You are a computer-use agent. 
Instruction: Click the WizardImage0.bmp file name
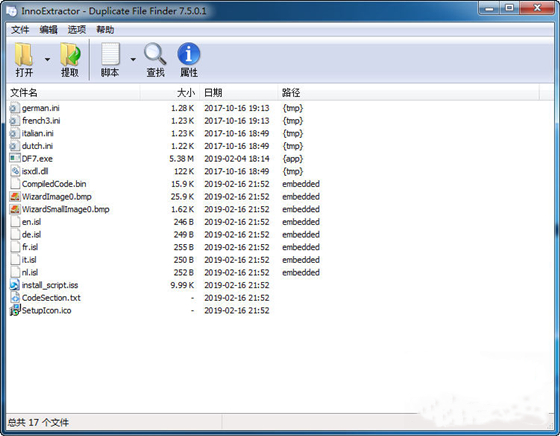click(56, 196)
